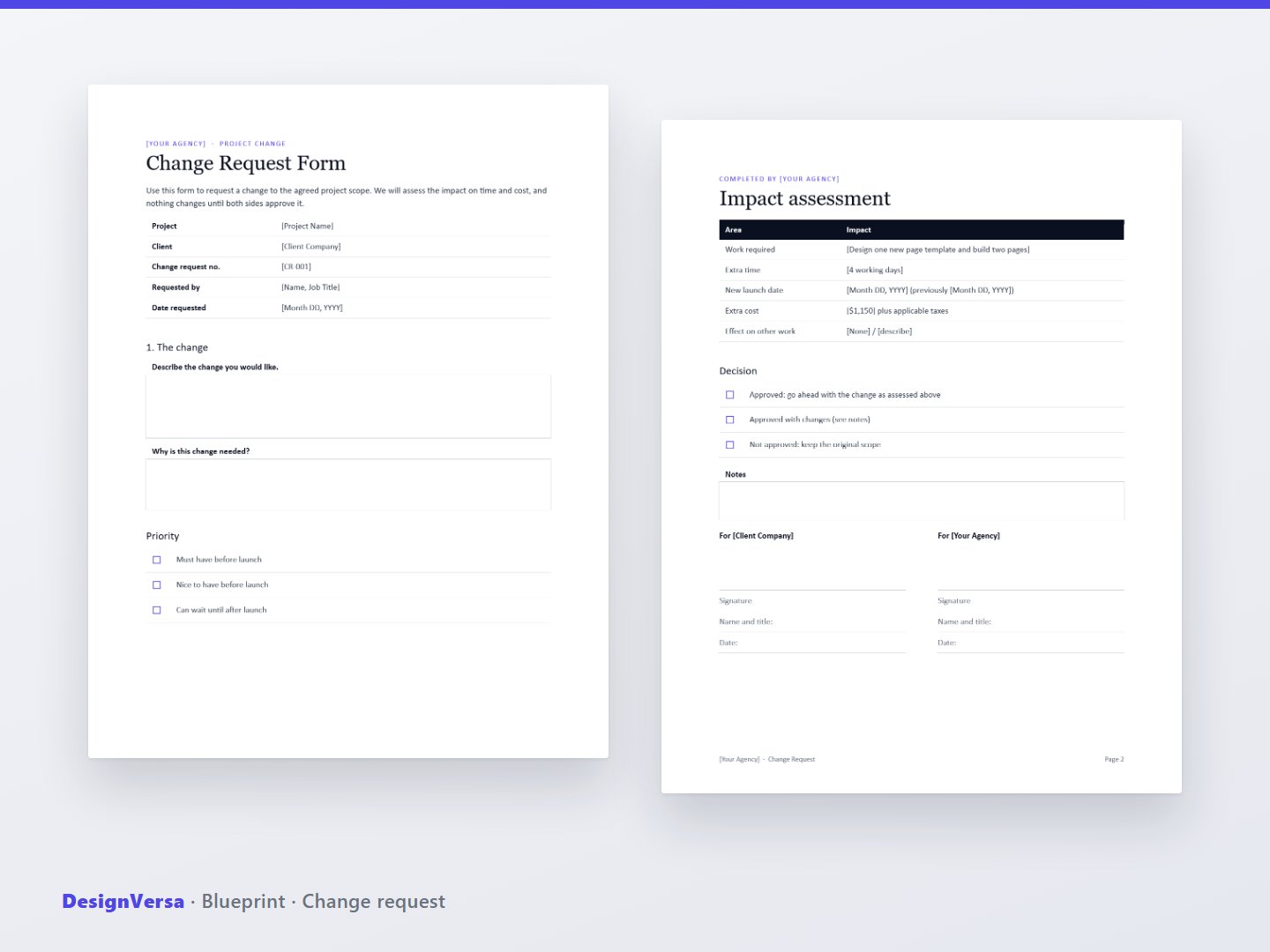The width and height of the screenshot is (1270, 952).
Task: Click the 'Client' row label
Action: (x=161, y=247)
